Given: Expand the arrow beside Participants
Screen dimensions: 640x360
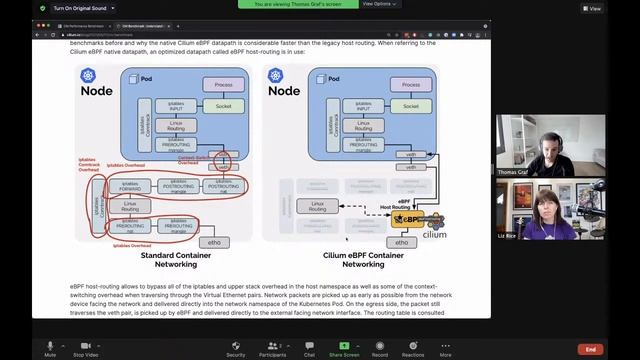Looking at the screenshot, I should pyautogui.click(x=289, y=346).
